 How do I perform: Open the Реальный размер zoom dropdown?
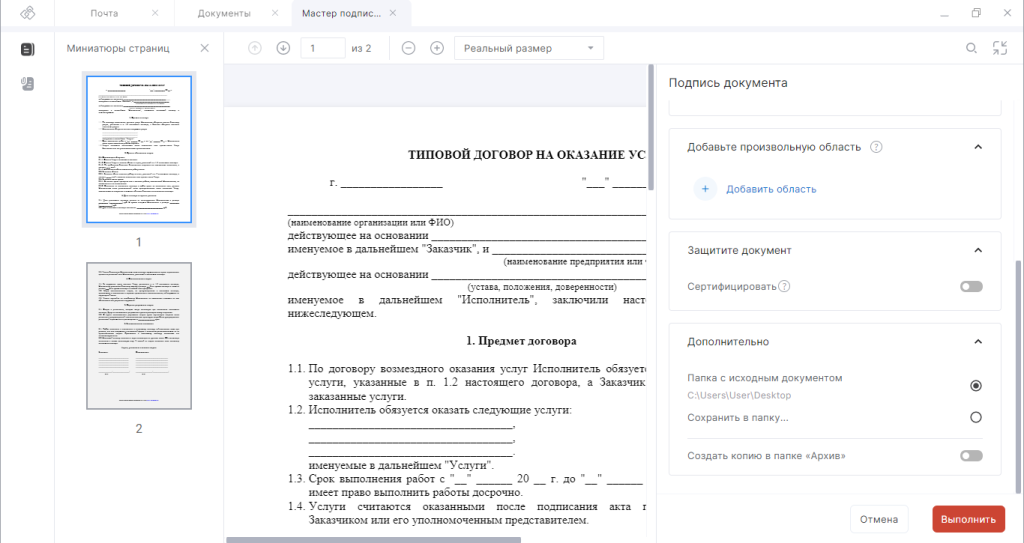(x=529, y=48)
